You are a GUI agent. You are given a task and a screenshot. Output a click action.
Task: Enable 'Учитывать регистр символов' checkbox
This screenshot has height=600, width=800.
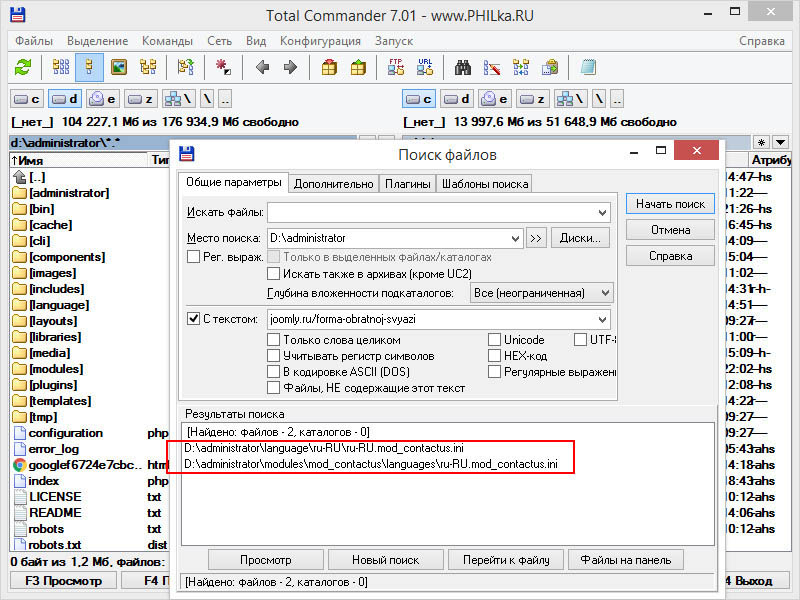(x=273, y=356)
